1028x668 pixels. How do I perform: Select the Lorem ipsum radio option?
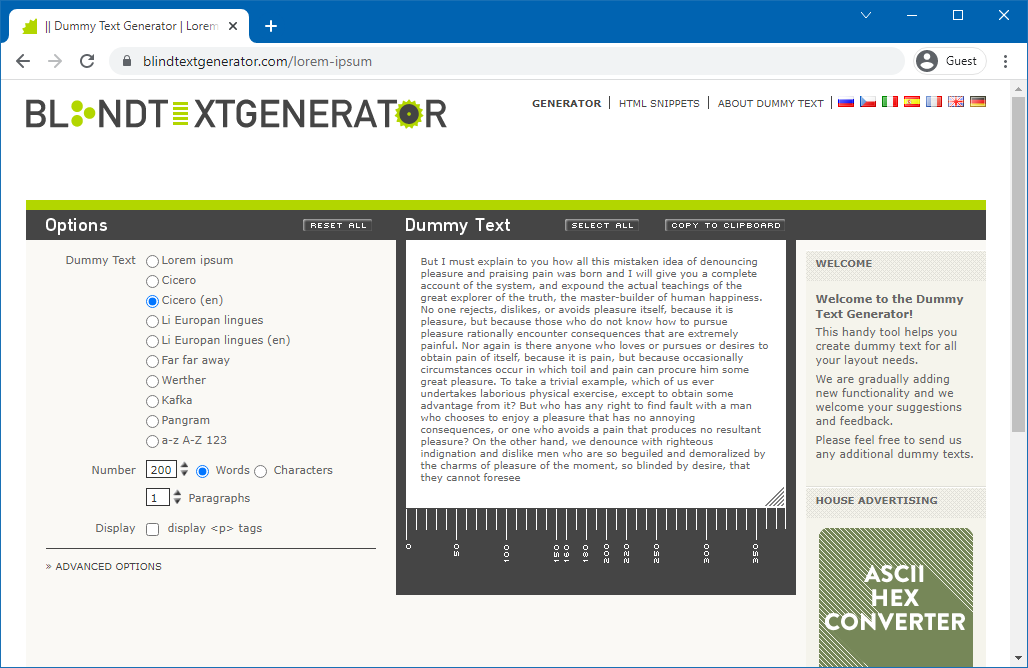tap(153, 261)
